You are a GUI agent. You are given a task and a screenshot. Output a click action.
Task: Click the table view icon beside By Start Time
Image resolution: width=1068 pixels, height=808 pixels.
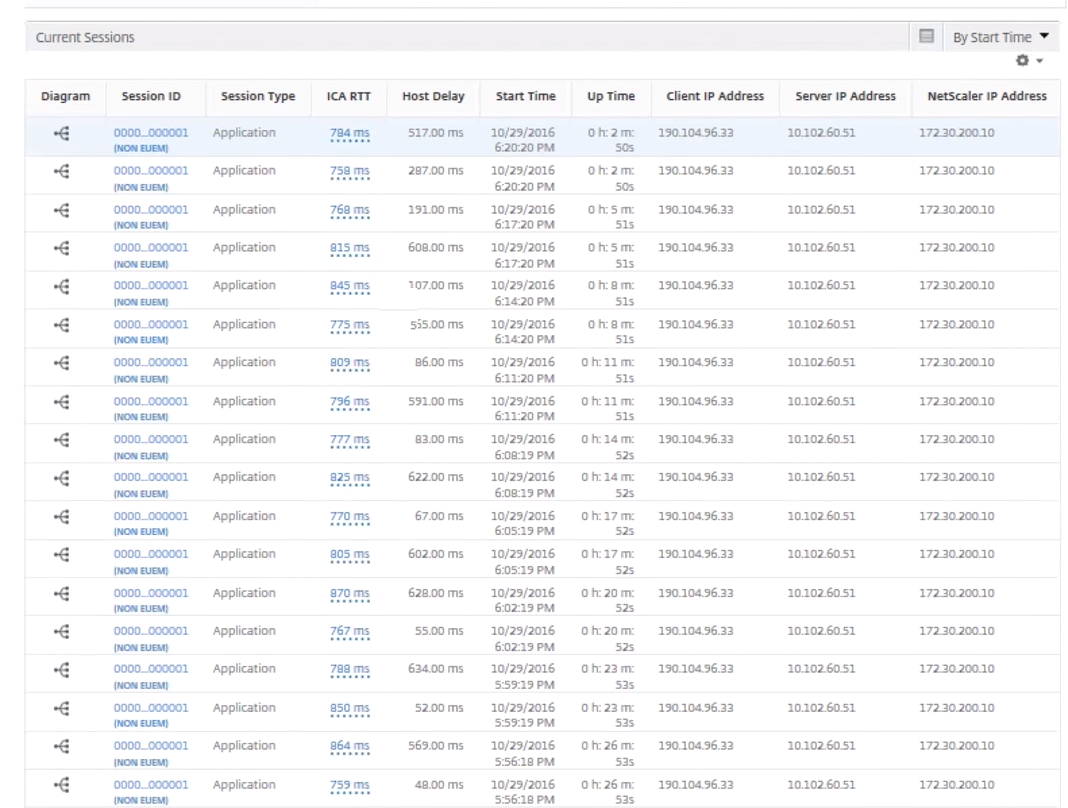point(928,37)
